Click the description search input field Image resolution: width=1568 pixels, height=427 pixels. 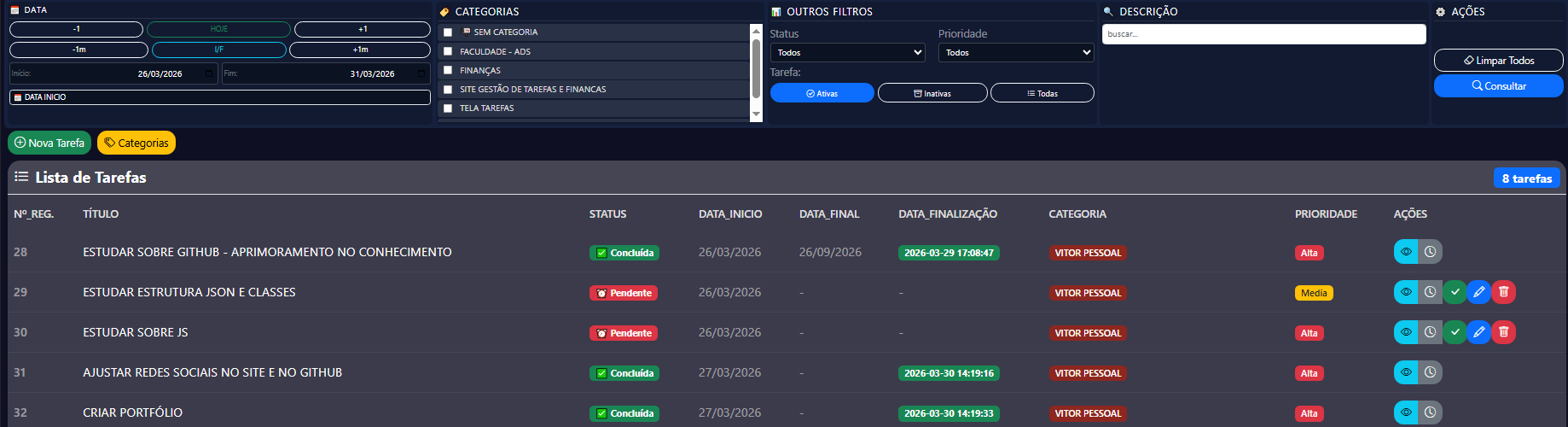point(1263,34)
